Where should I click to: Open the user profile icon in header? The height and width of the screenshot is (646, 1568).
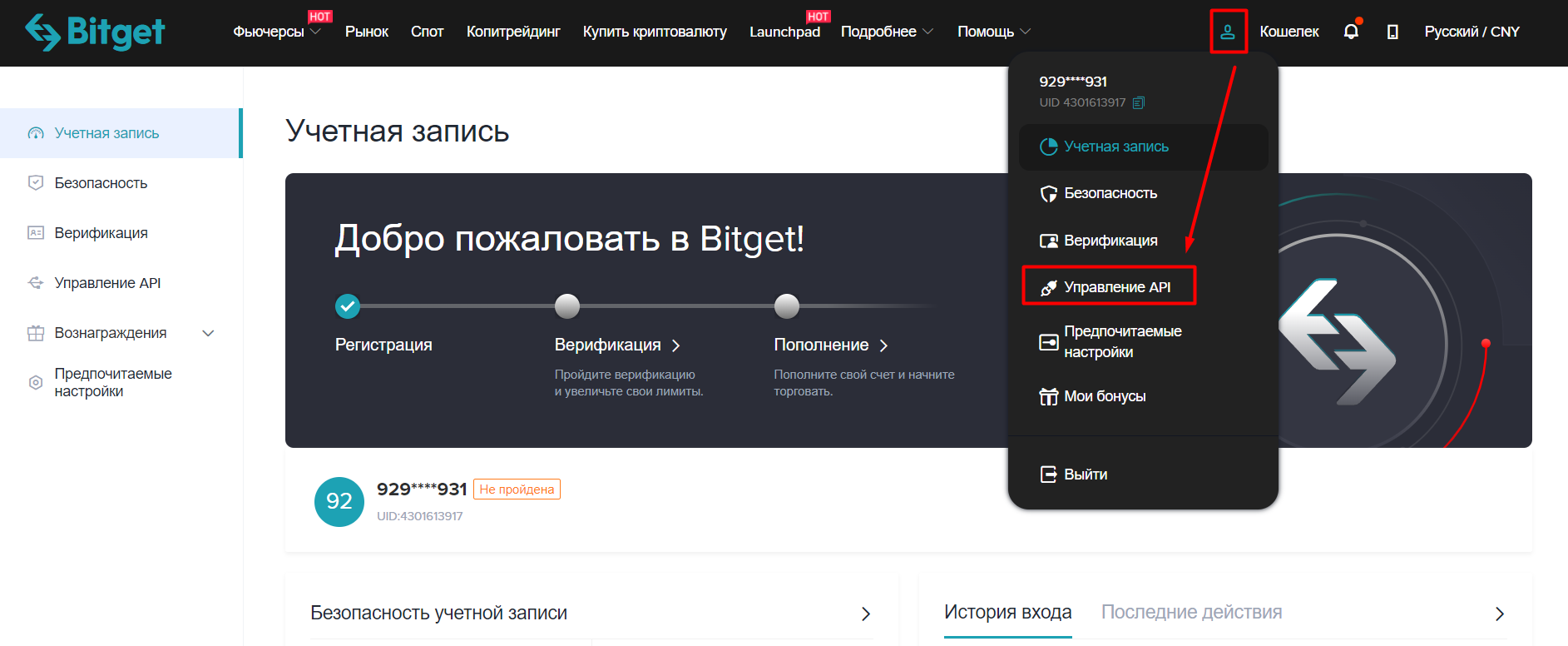[1228, 32]
